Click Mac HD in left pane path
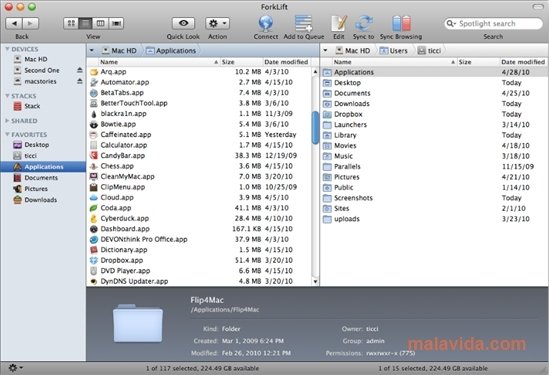This screenshot has height=375, width=549. click(119, 51)
